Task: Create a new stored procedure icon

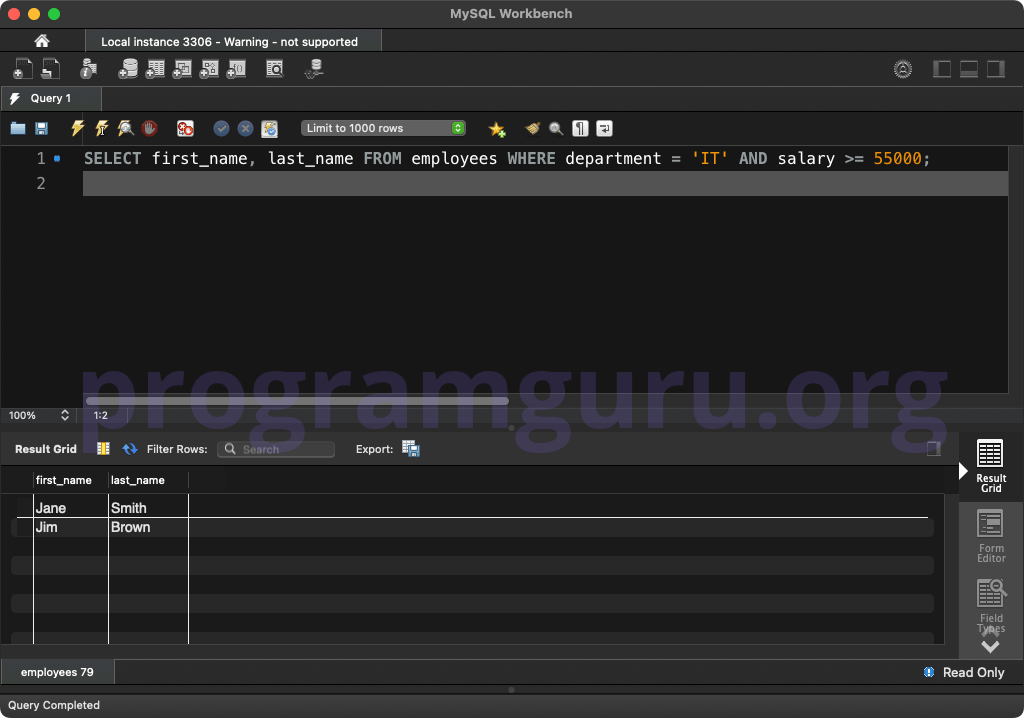Action: (209, 69)
